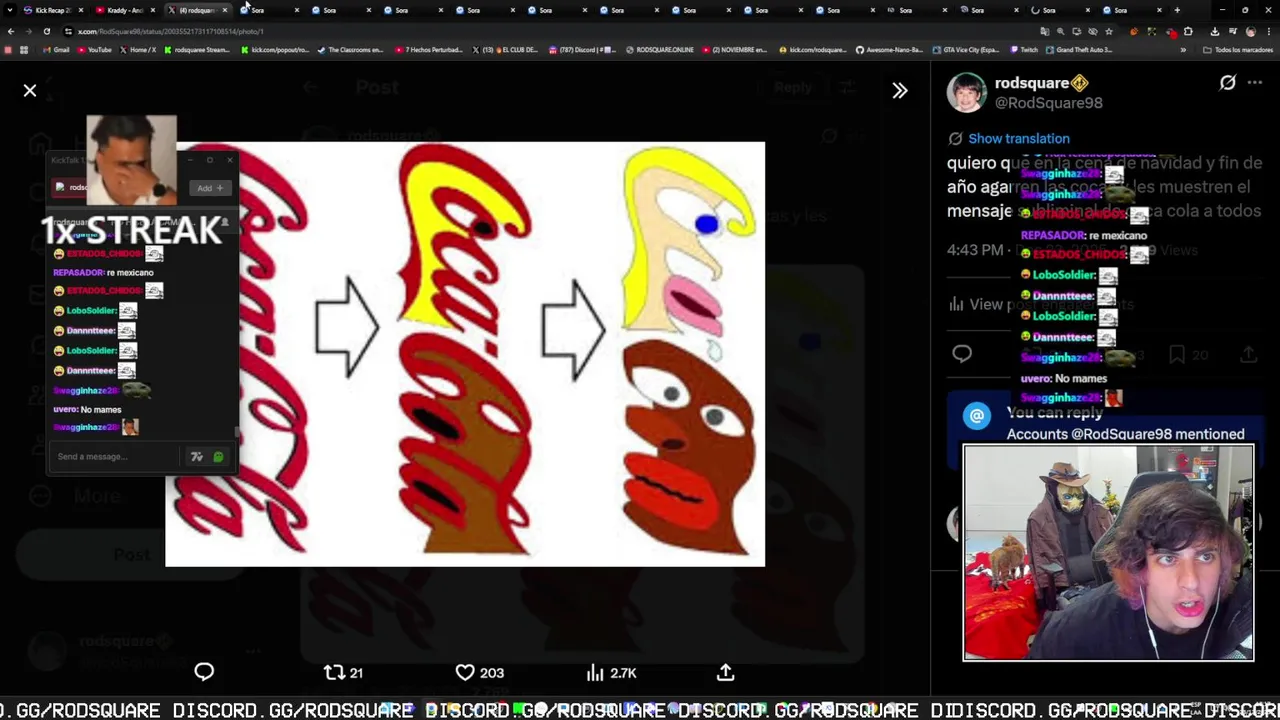Open a new browser tab with plus button
This screenshot has width=1280, height=720.
(x=1177, y=10)
